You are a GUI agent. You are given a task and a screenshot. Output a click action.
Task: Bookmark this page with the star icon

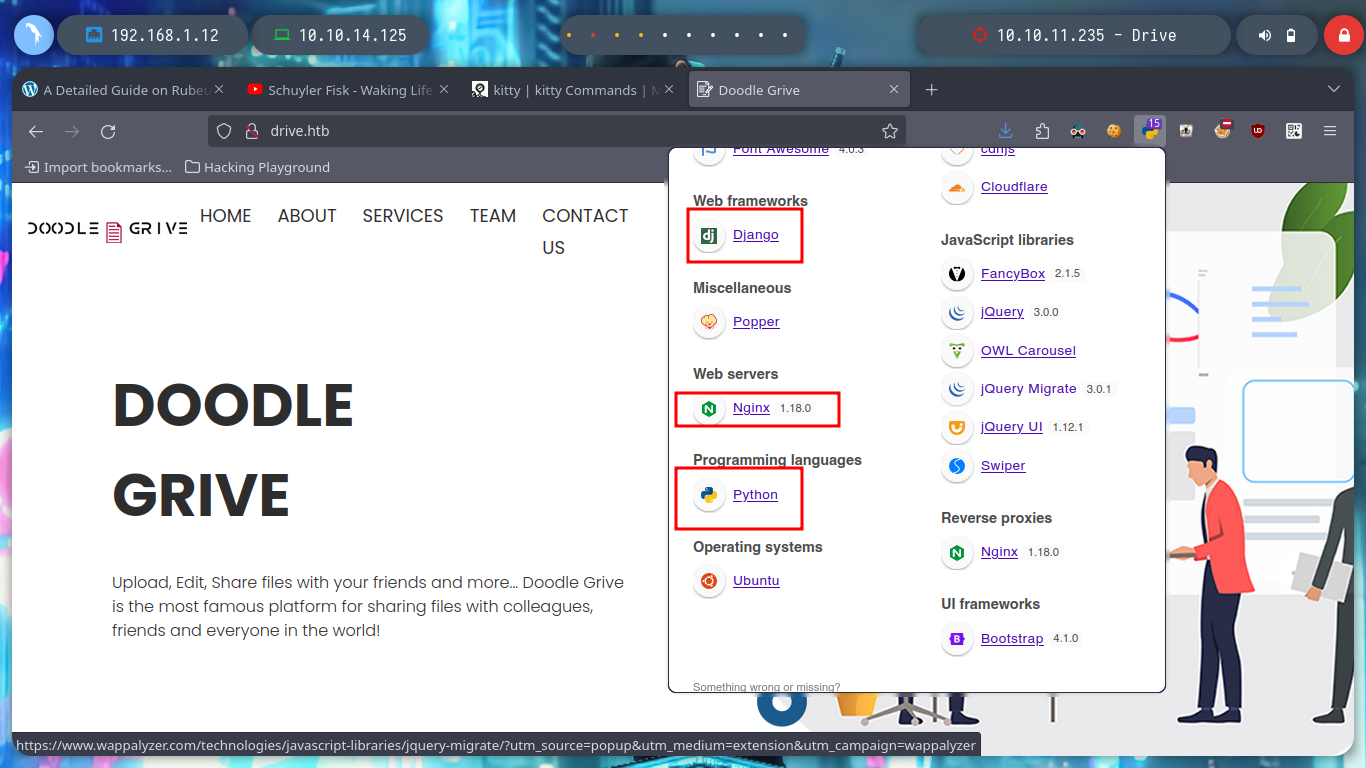(x=889, y=131)
